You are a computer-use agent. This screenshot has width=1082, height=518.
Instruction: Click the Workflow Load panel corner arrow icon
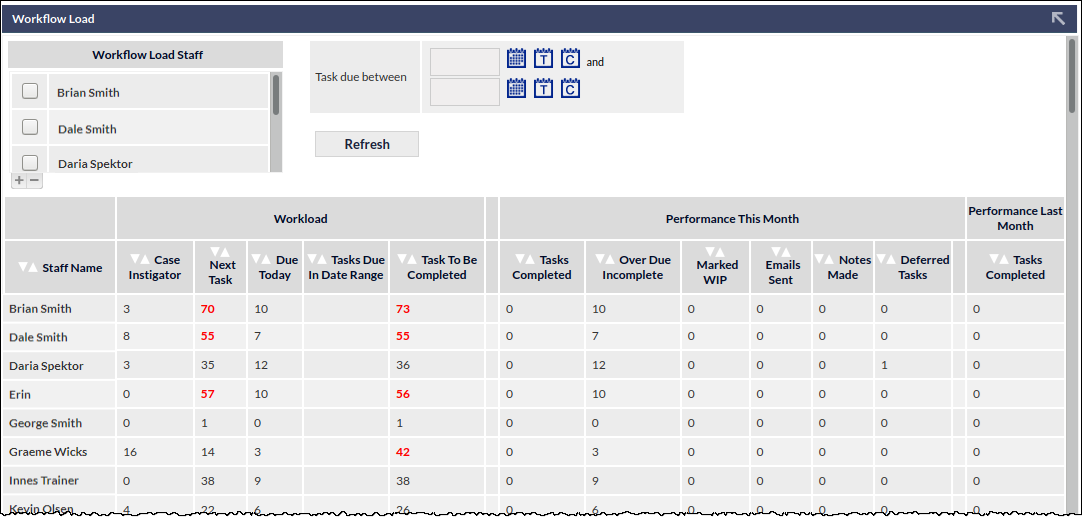(x=1058, y=19)
